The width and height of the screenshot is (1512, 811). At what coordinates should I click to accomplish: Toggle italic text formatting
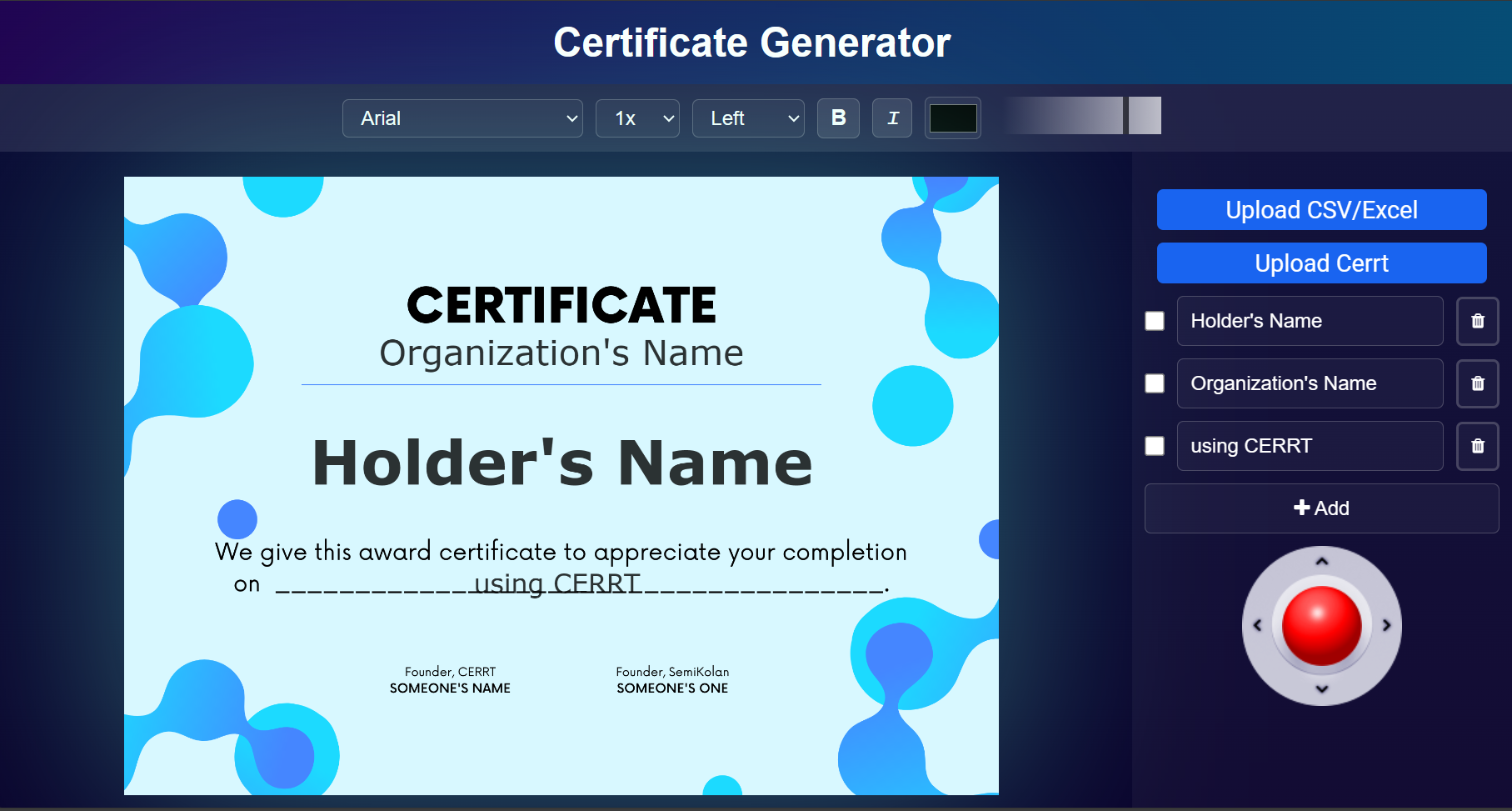tap(892, 118)
